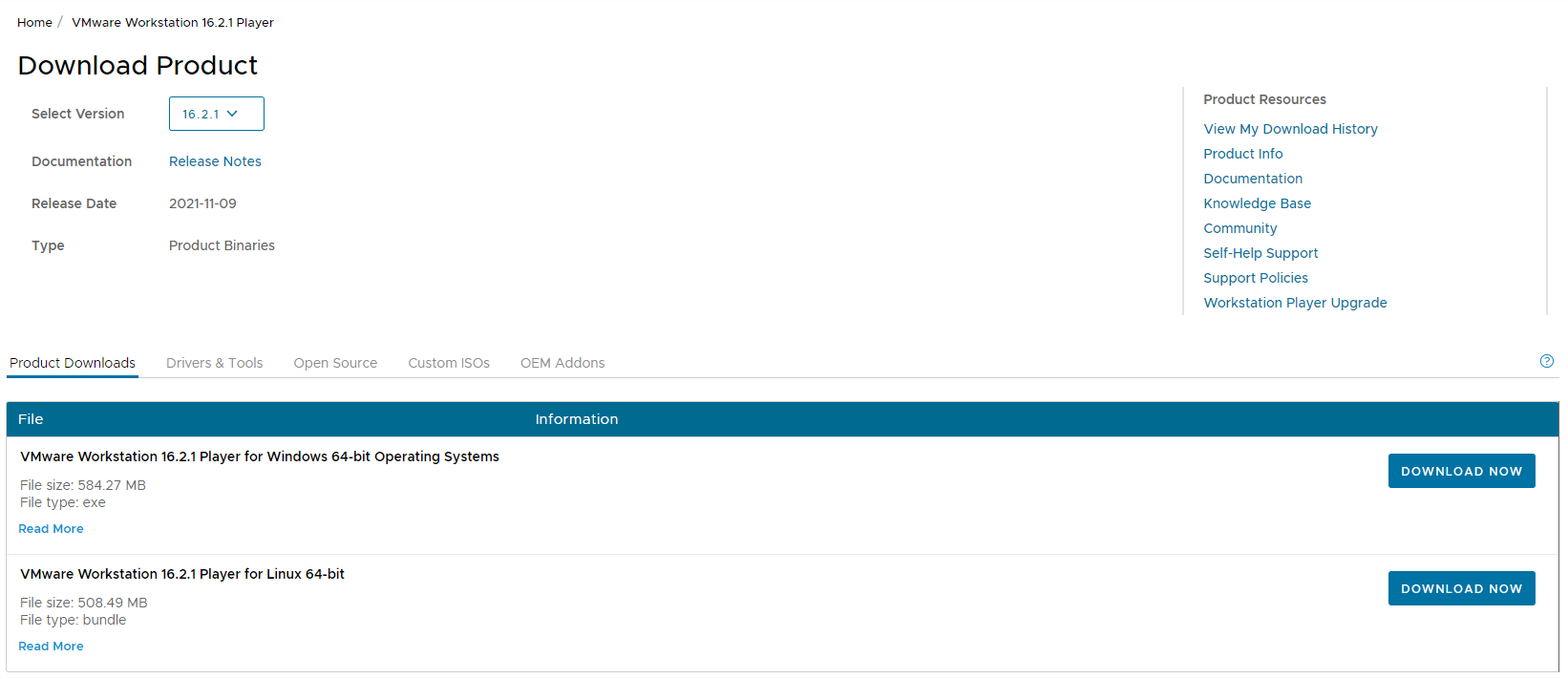Click the Product Binaries type value
Screen dimensions: 1568x679
click(x=222, y=245)
